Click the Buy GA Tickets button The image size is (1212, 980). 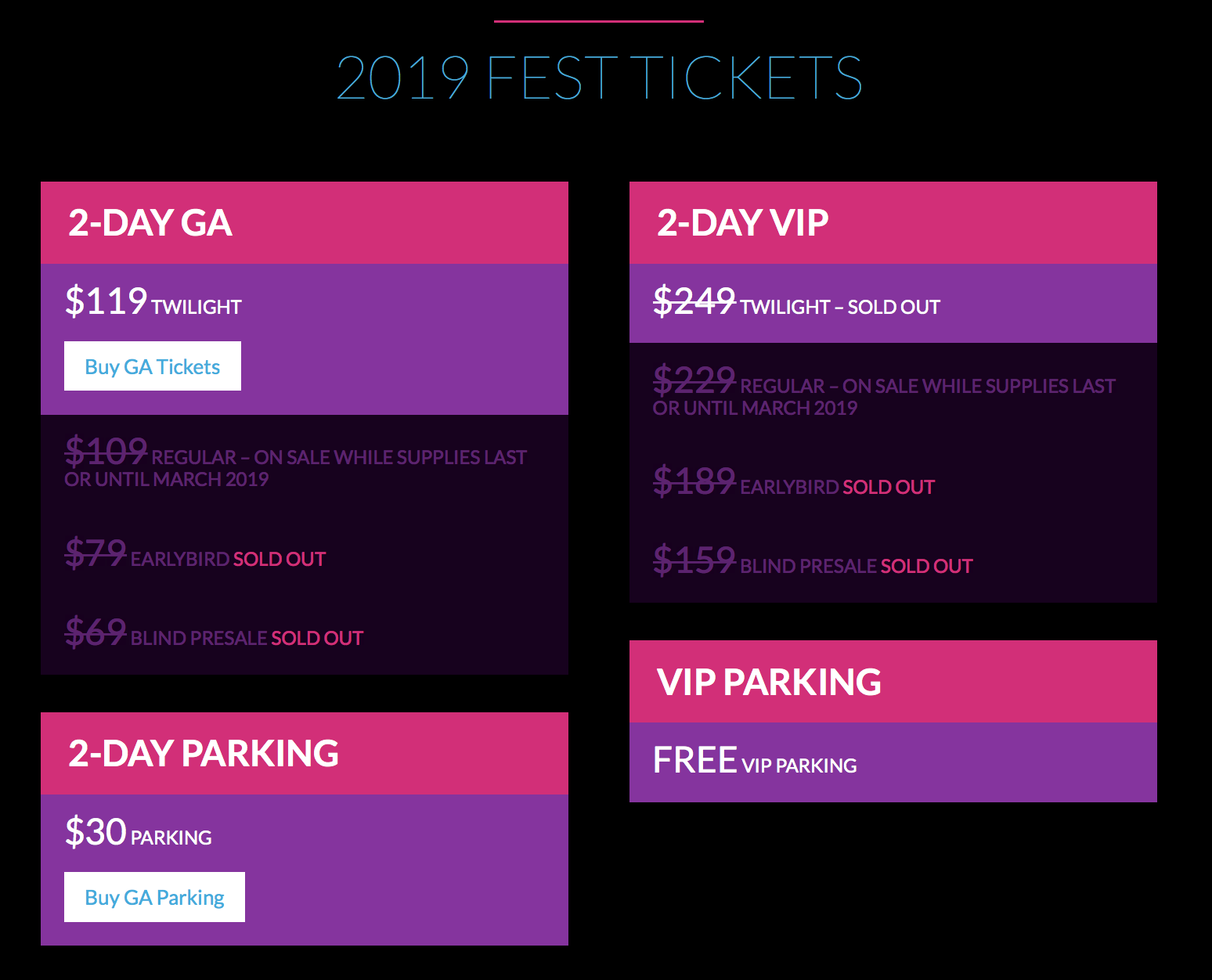(x=153, y=366)
